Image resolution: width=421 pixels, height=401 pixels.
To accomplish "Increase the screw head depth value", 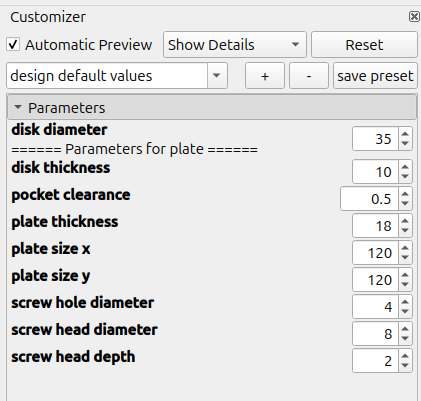I will tap(405, 356).
